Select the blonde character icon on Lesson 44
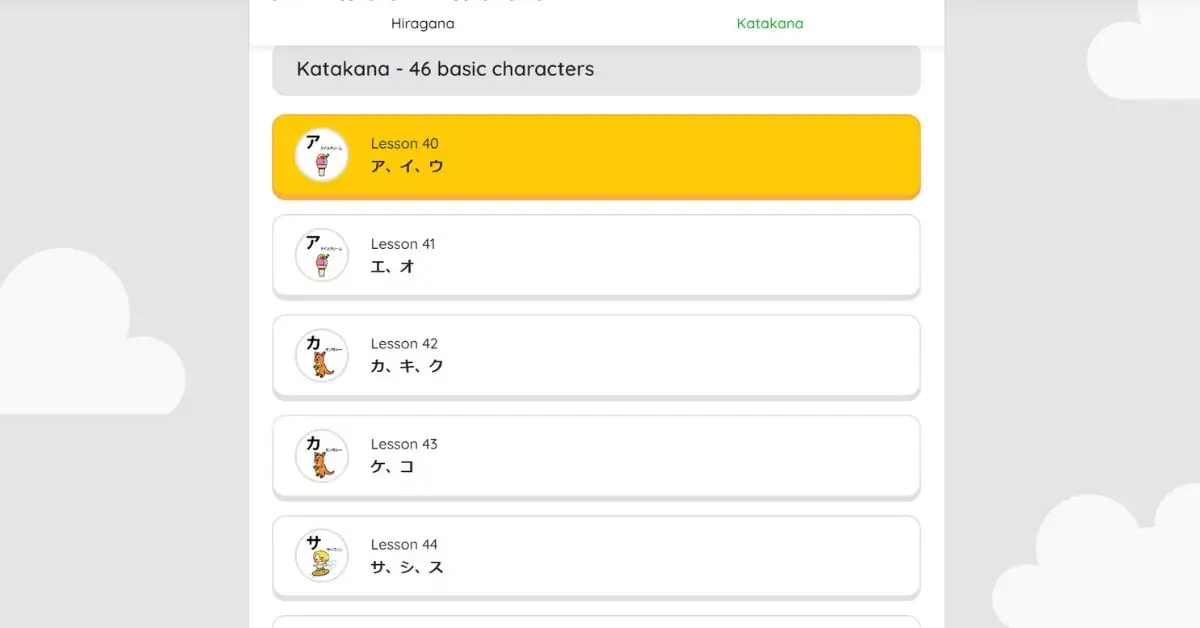1200x628 pixels. click(320, 556)
